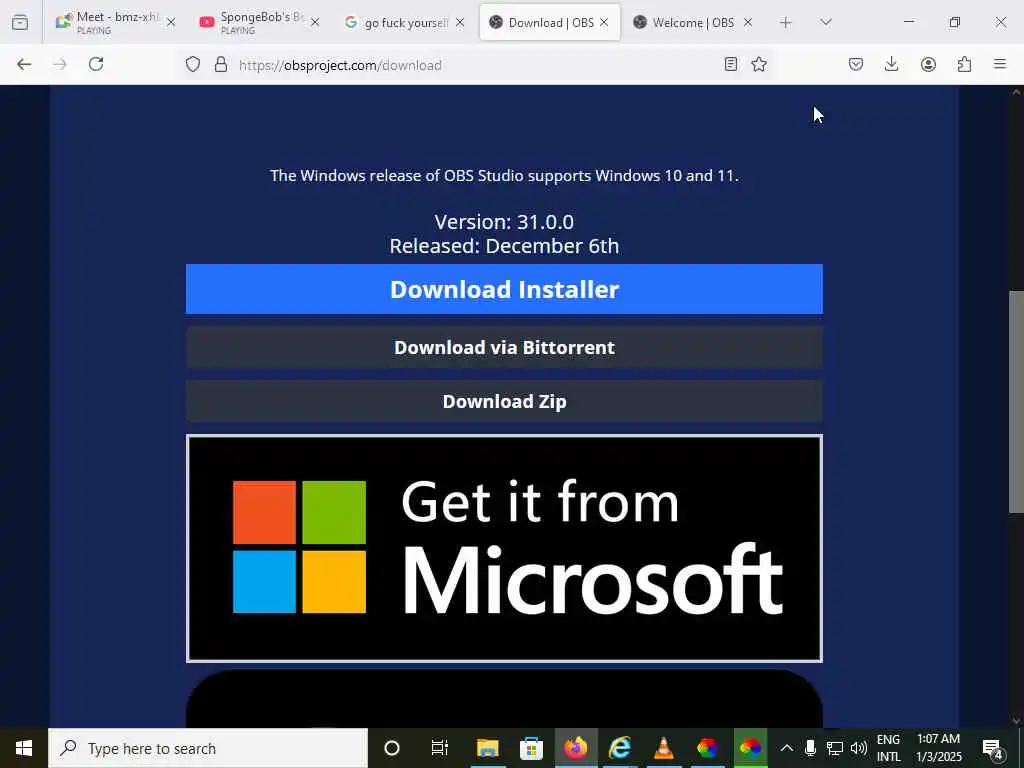Open Firefox account icon
The height and width of the screenshot is (768, 1024).
tap(928, 64)
